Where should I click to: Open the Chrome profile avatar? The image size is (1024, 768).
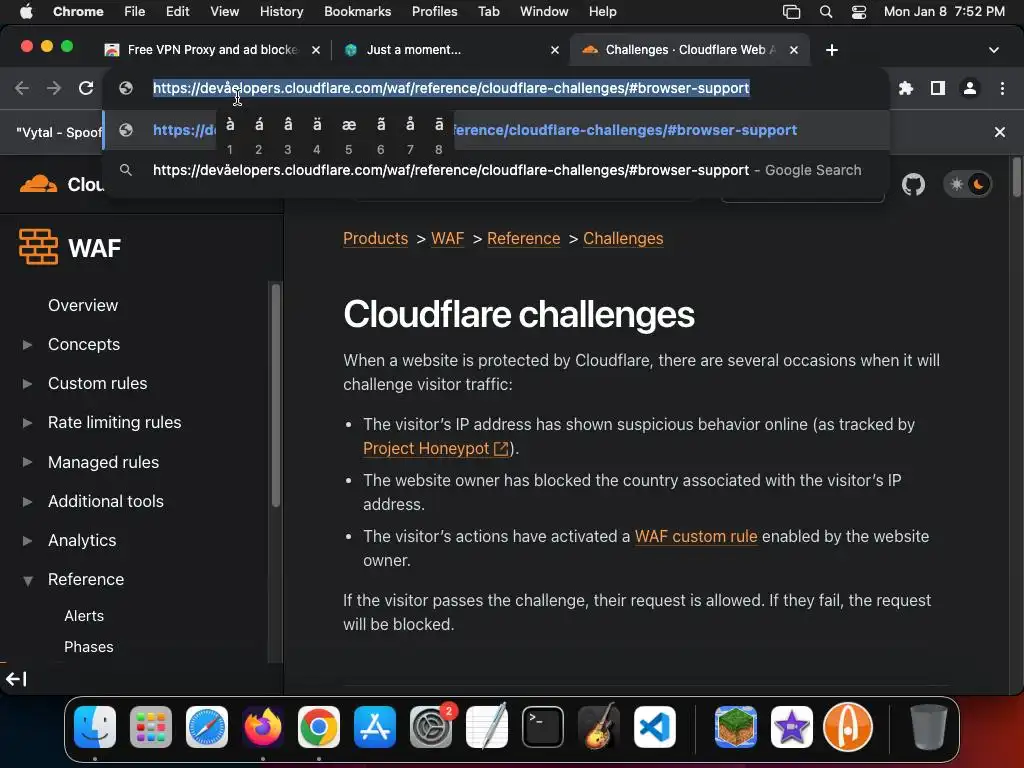970,88
